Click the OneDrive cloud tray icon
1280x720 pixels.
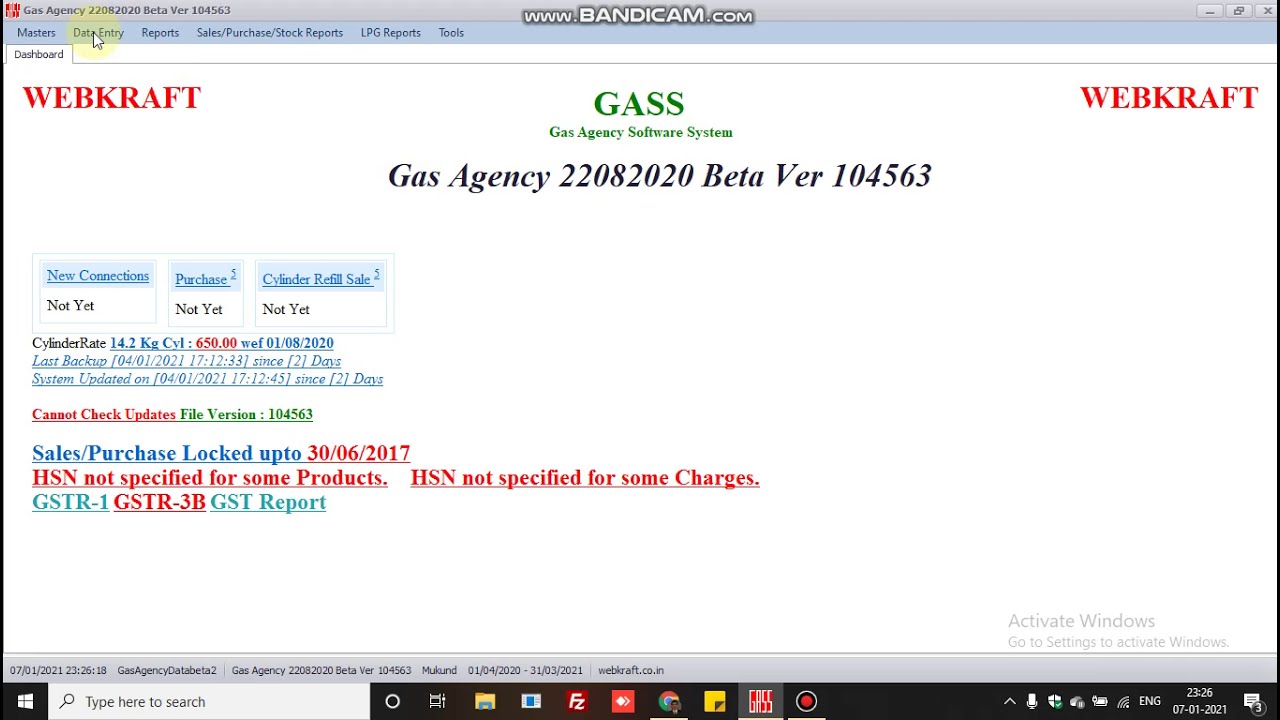(1077, 702)
